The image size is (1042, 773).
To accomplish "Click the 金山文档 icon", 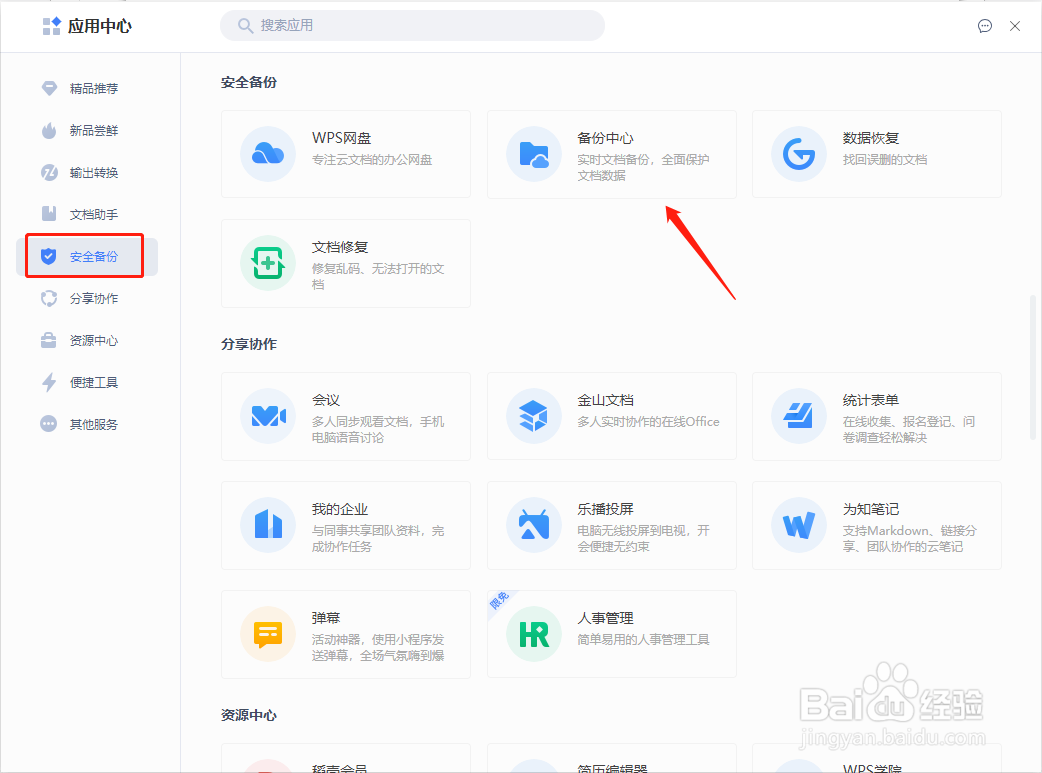I will click(534, 416).
